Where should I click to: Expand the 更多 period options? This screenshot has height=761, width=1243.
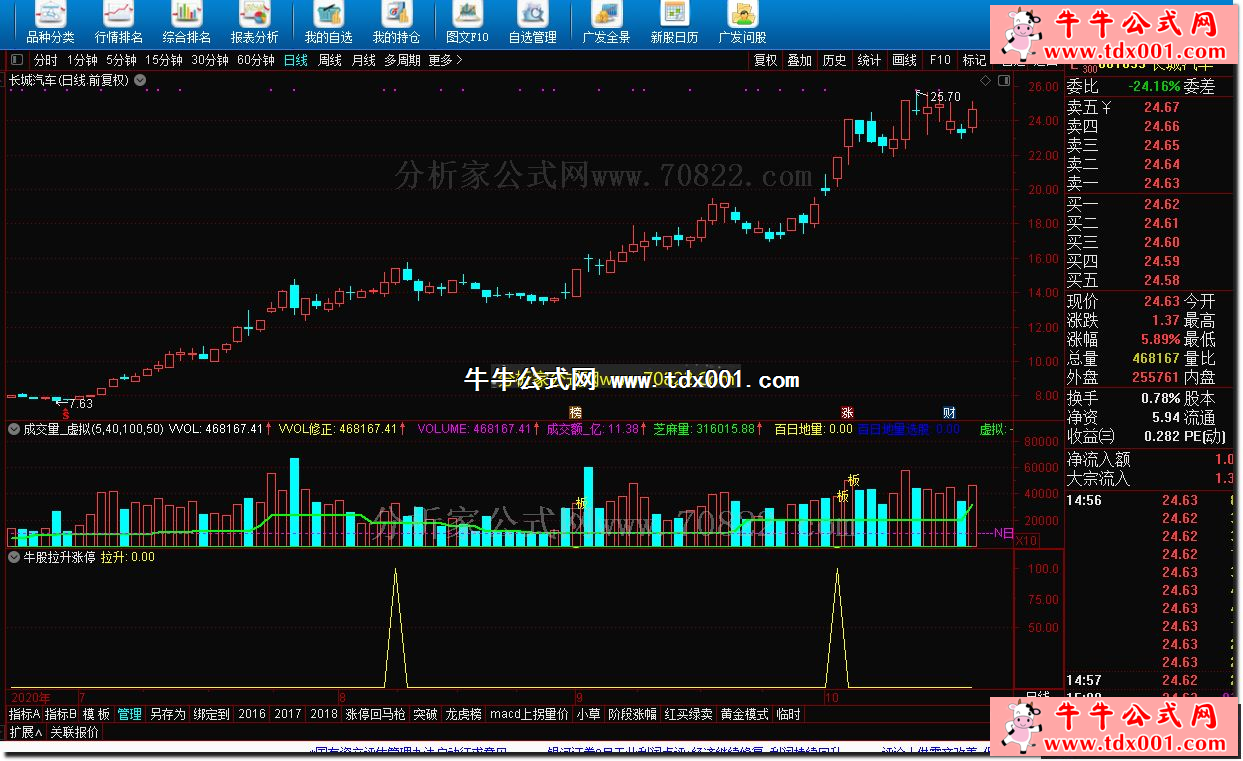445,60
